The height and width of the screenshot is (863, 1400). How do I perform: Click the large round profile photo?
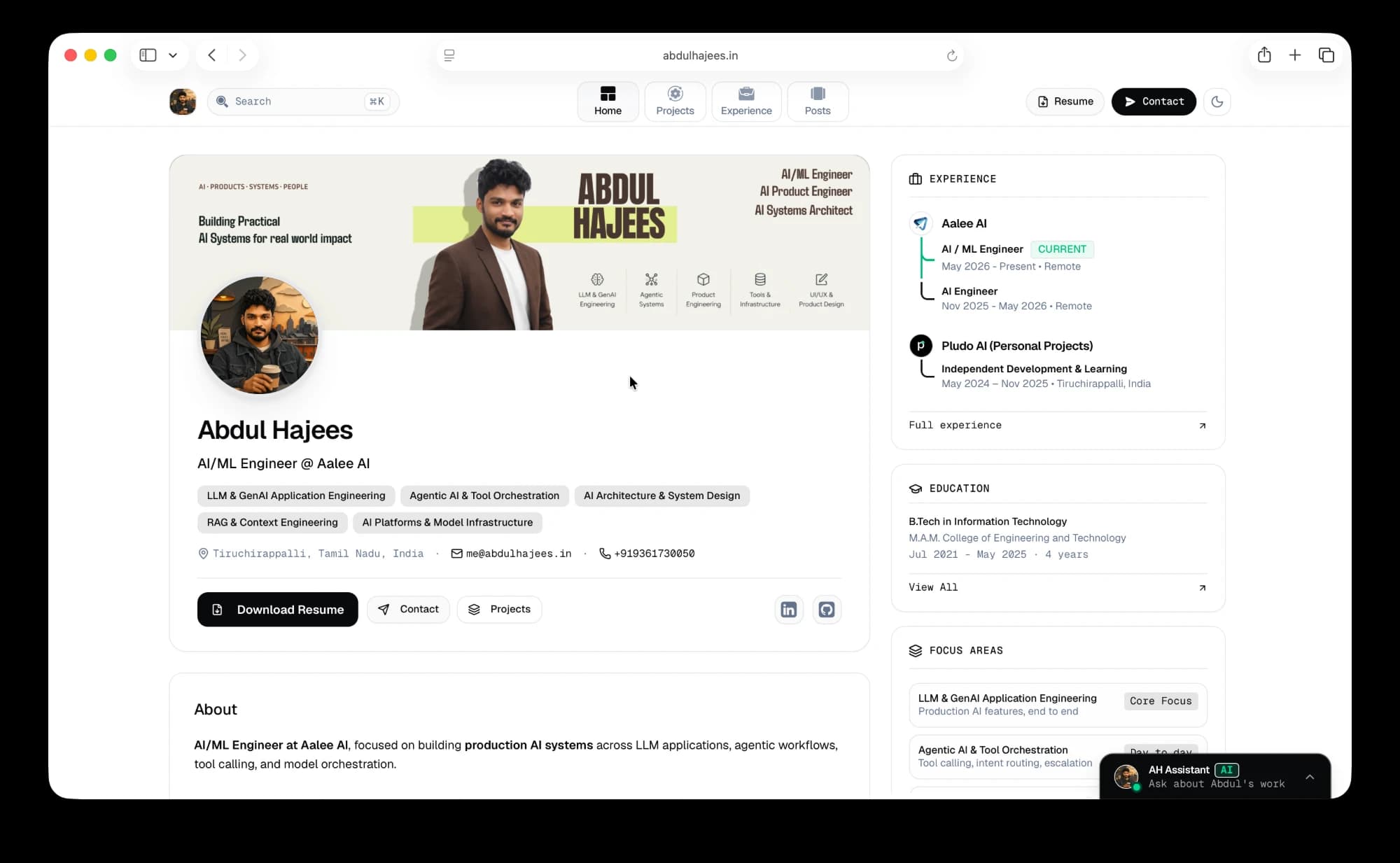click(259, 335)
